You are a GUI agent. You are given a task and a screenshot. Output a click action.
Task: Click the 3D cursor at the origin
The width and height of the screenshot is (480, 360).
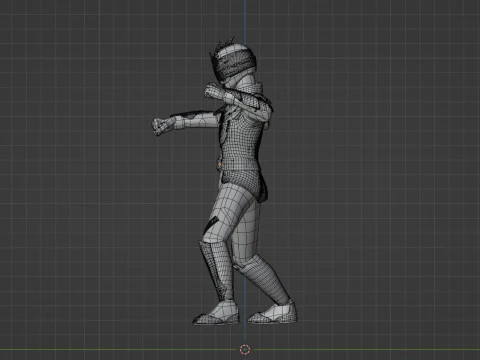click(245, 350)
